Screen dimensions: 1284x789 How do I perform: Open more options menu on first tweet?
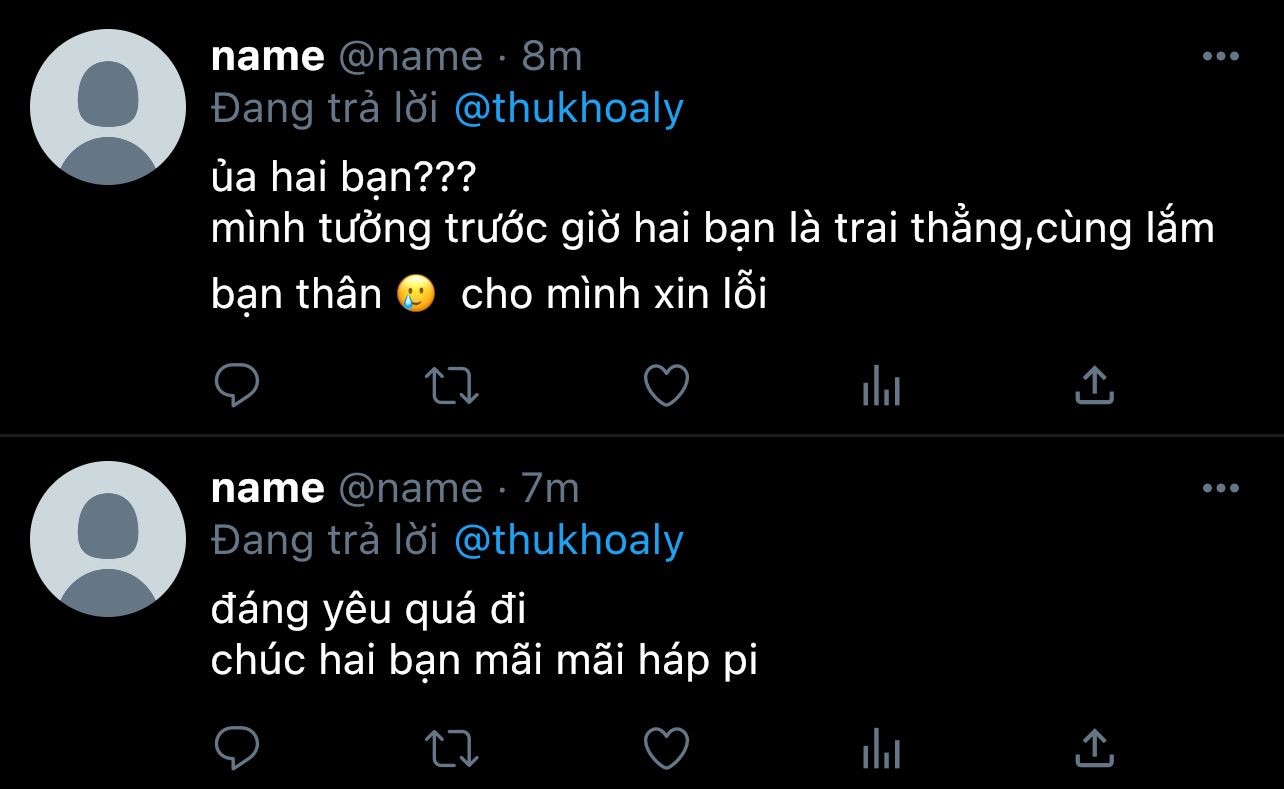click(1220, 57)
